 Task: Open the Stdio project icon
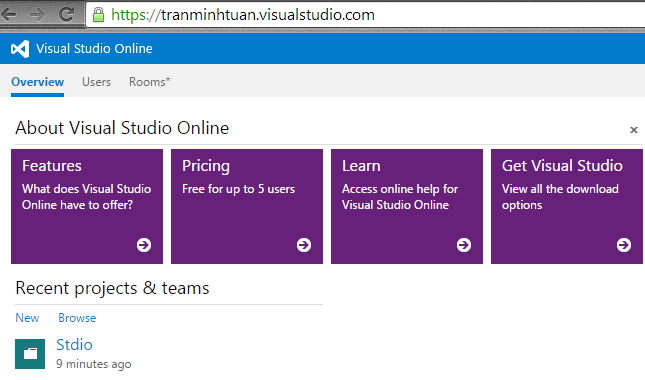click(x=30, y=354)
